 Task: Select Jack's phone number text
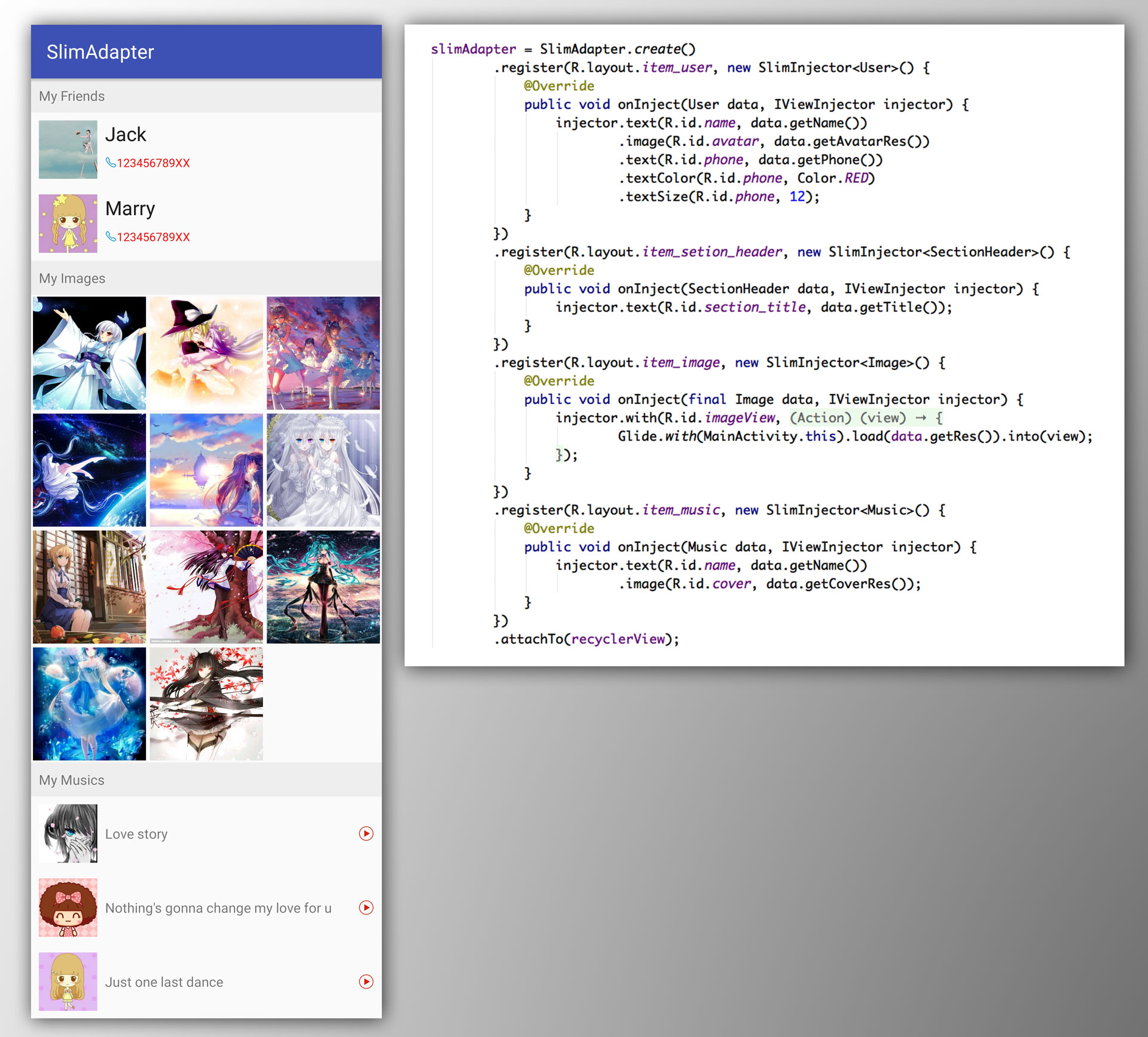click(153, 163)
